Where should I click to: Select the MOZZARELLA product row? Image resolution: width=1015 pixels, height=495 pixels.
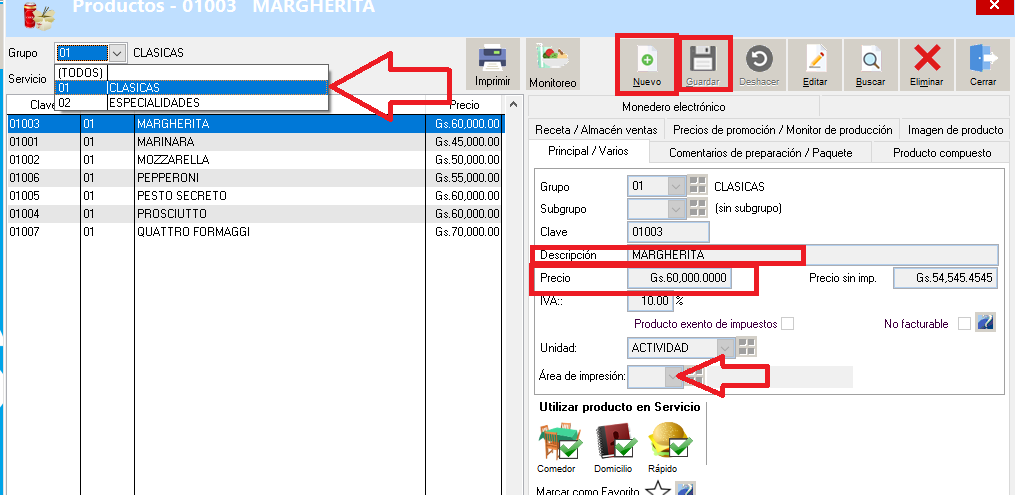(x=255, y=160)
